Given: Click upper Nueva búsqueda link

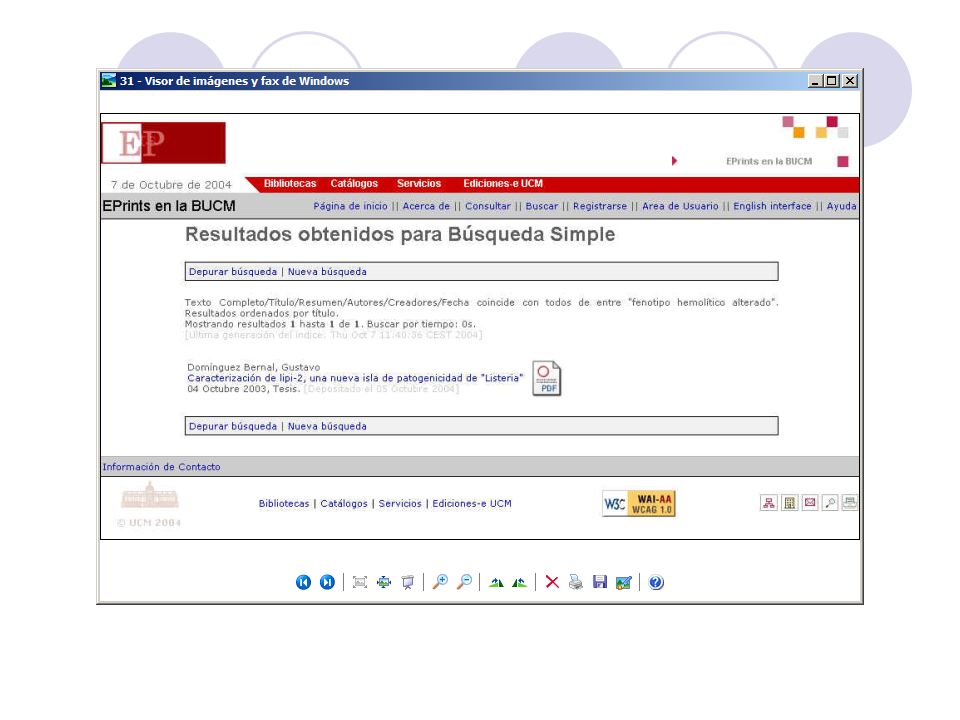Looking at the screenshot, I should (x=327, y=272).
